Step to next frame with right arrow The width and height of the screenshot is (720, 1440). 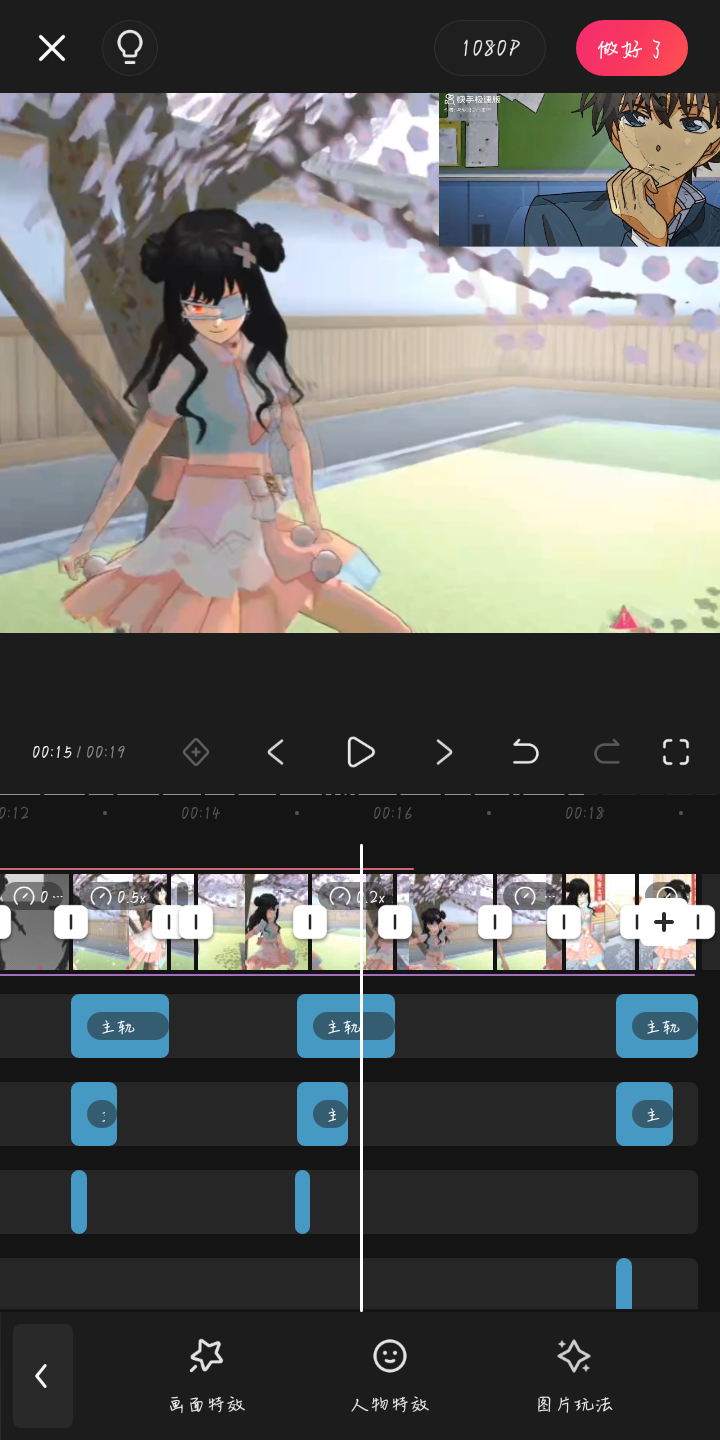(444, 752)
